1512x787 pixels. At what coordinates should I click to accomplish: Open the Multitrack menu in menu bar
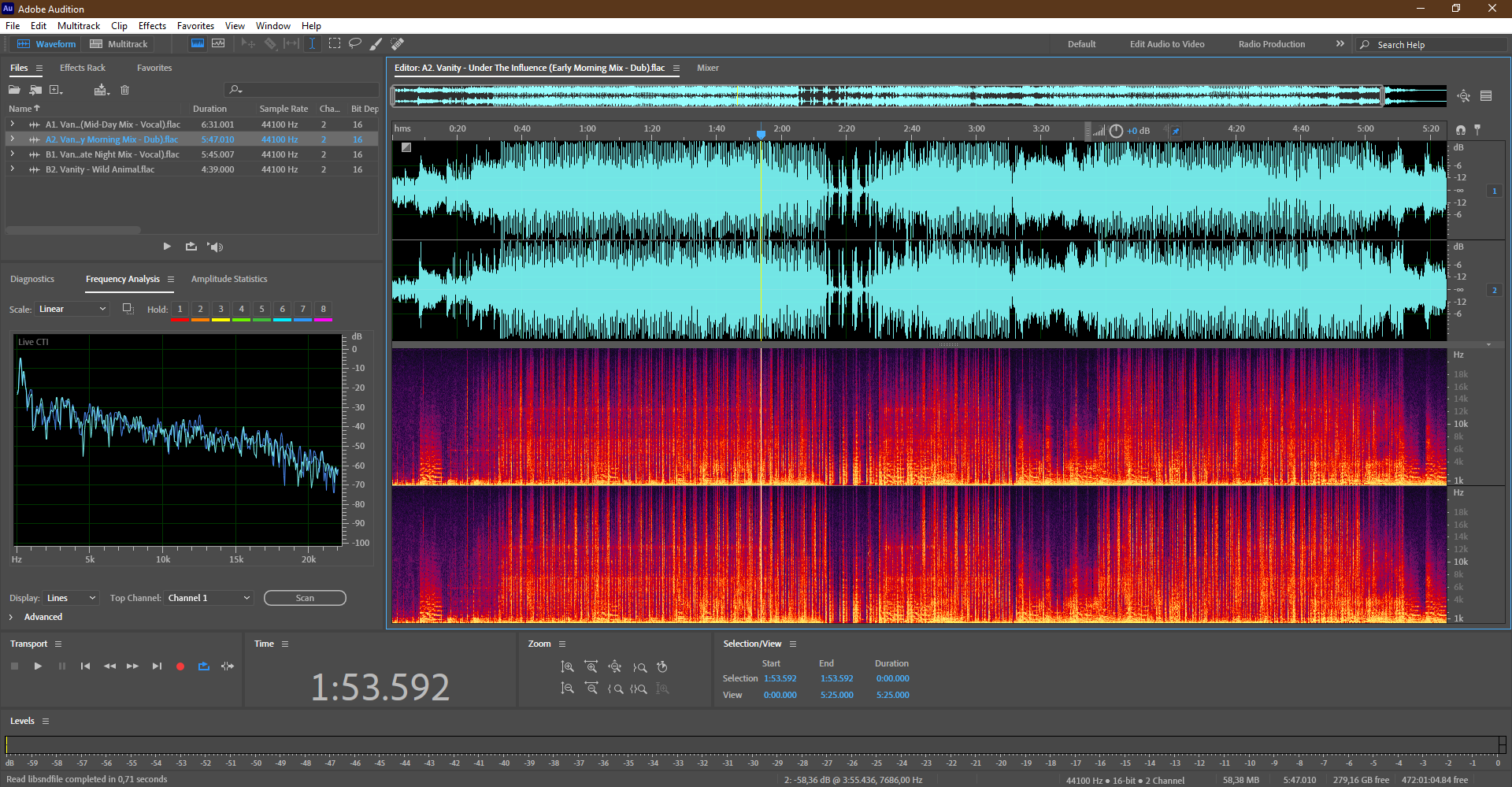79,26
